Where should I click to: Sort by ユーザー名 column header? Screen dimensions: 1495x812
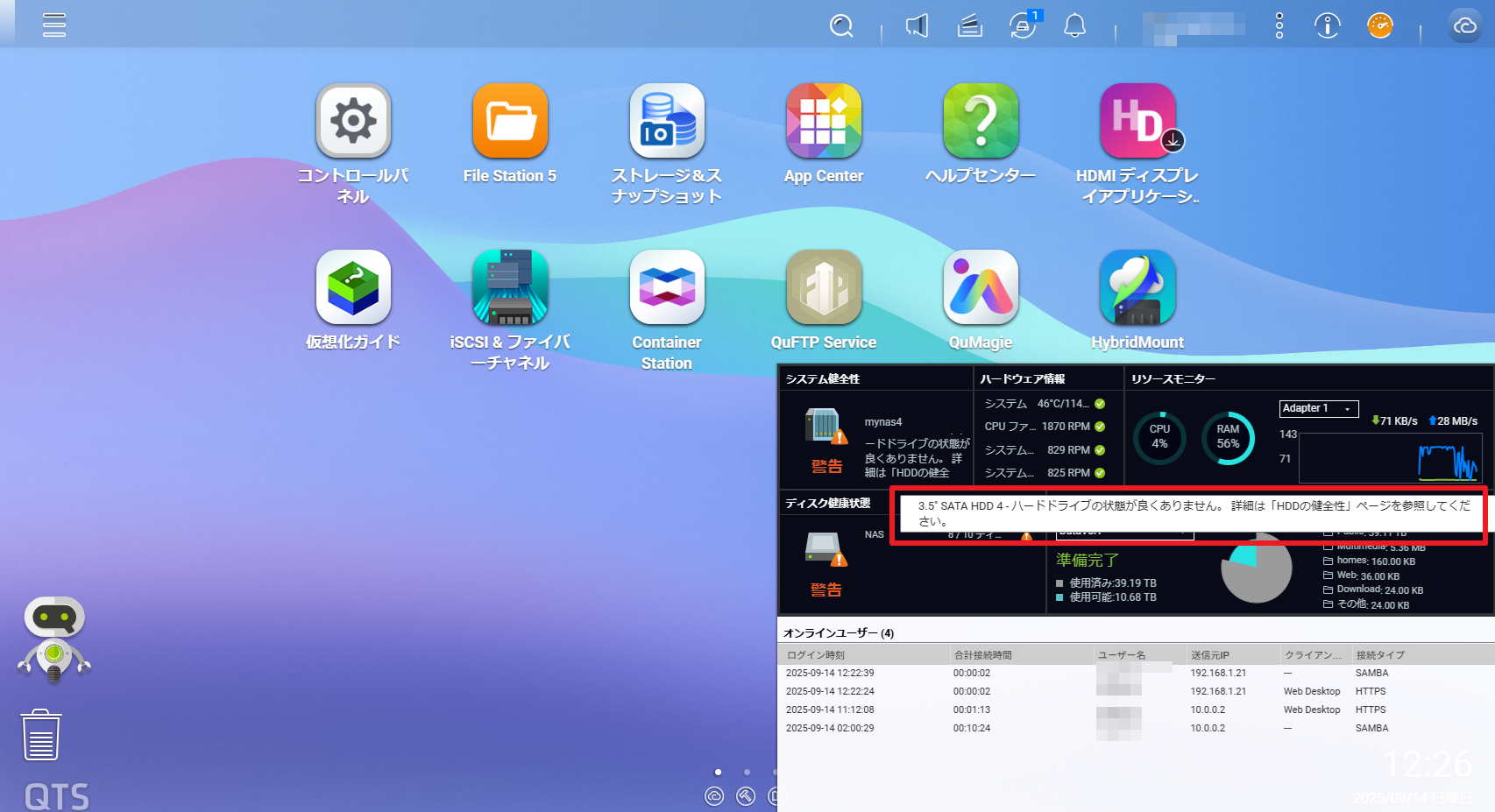tap(1140, 655)
